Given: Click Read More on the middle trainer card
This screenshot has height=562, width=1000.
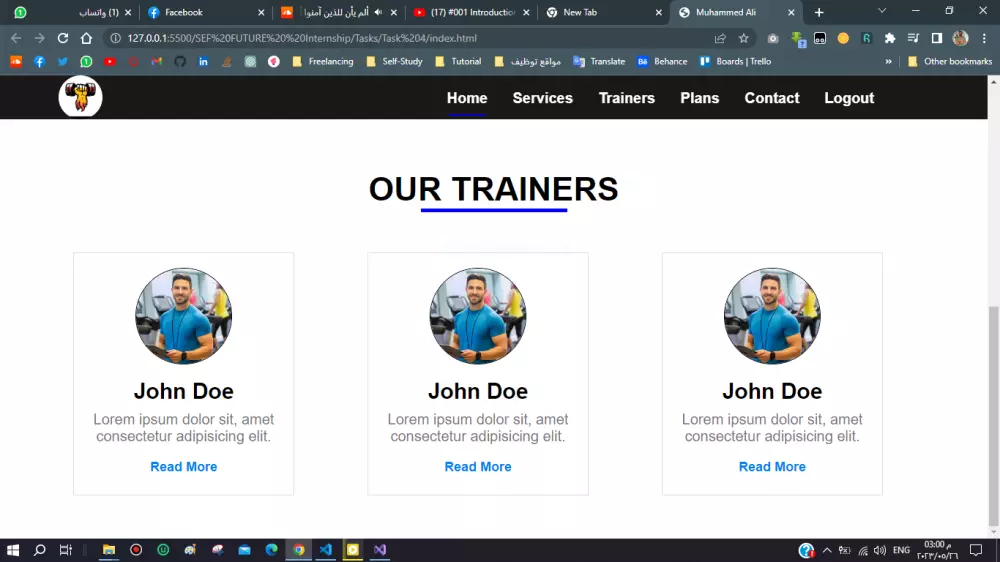Looking at the screenshot, I should [x=478, y=467].
